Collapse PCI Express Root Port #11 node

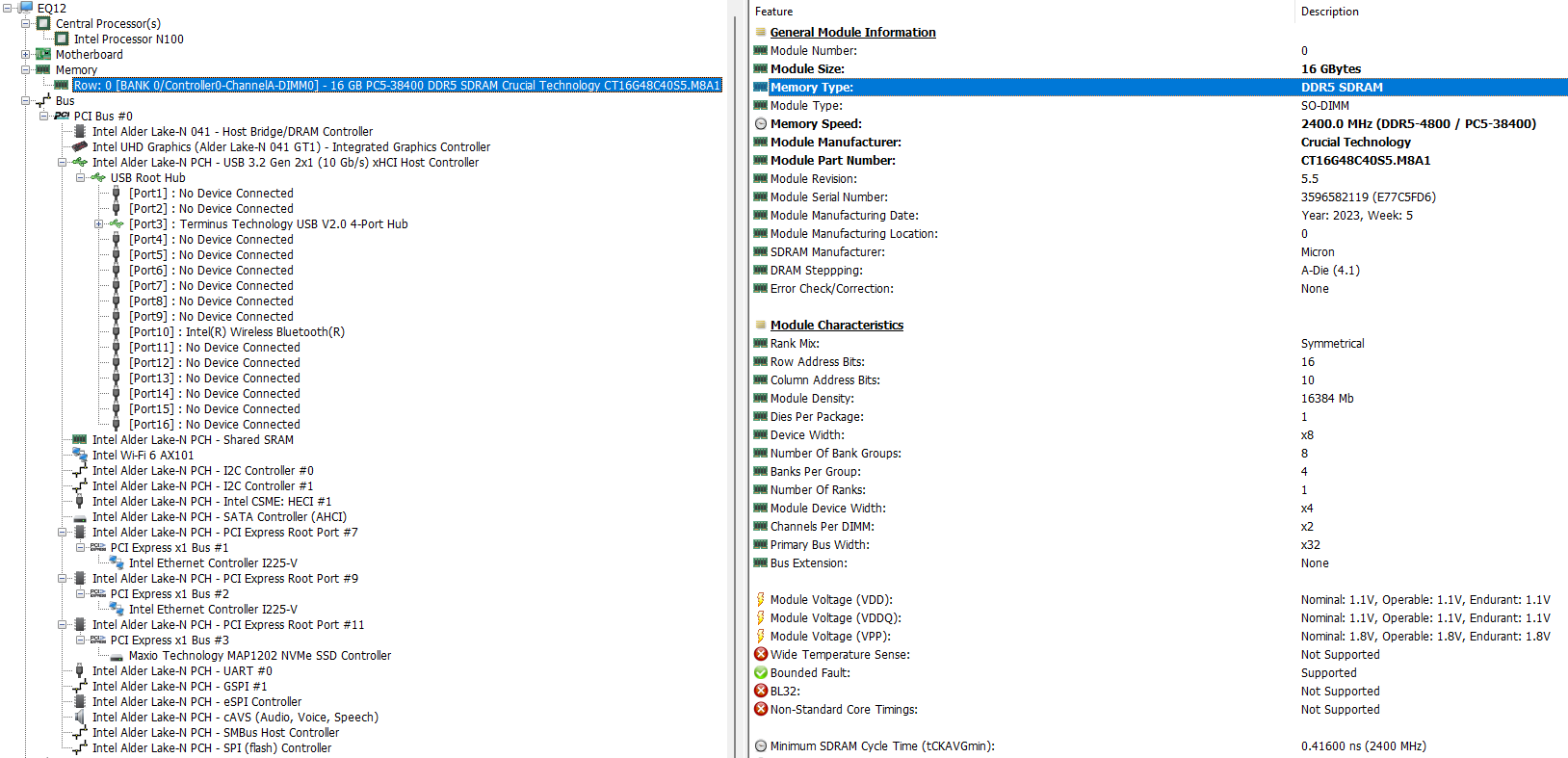click(x=62, y=624)
